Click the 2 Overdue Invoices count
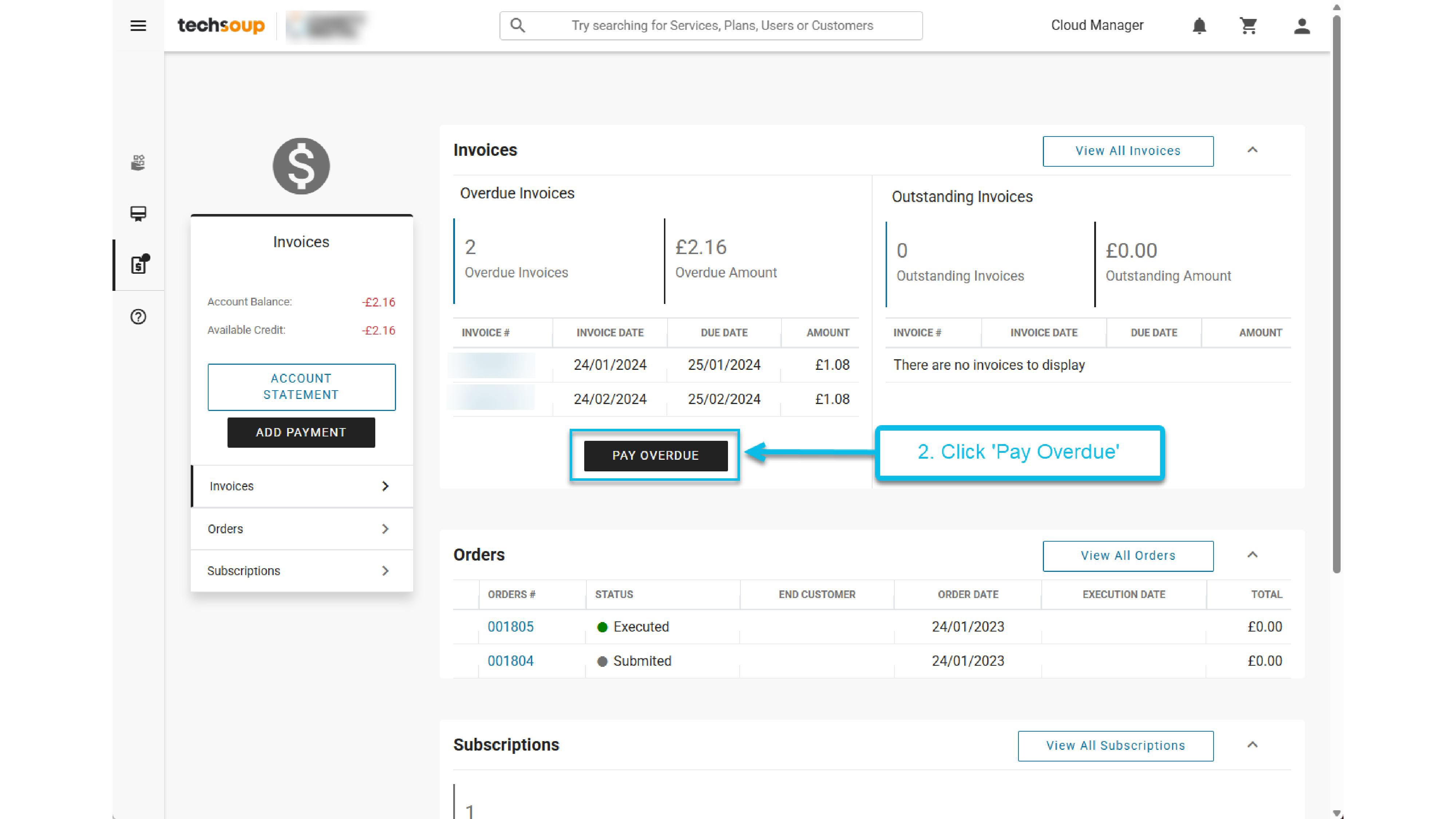 (x=470, y=248)
